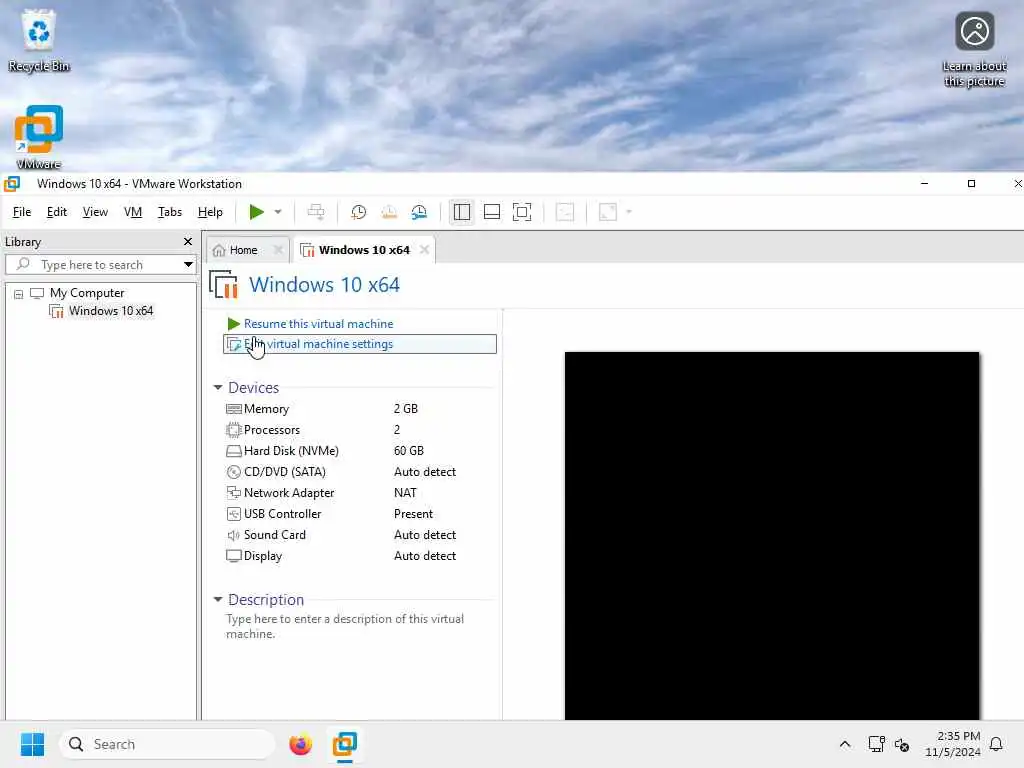Enter full screen mode via toolbar icon

[522, 212]
